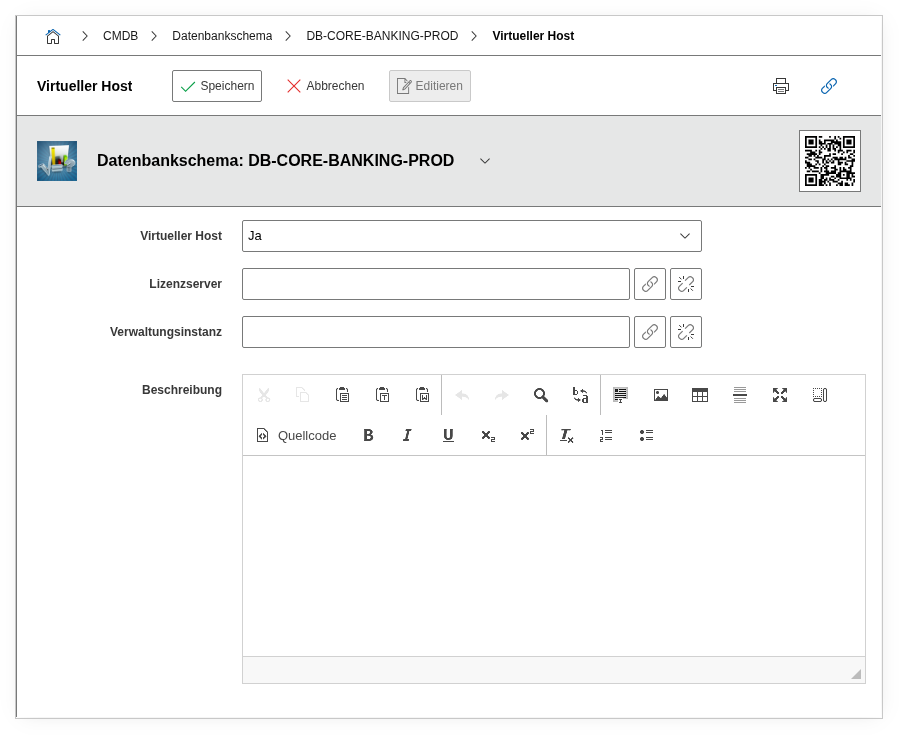Remove text formatting with the Tx icon

coord(566,435)
